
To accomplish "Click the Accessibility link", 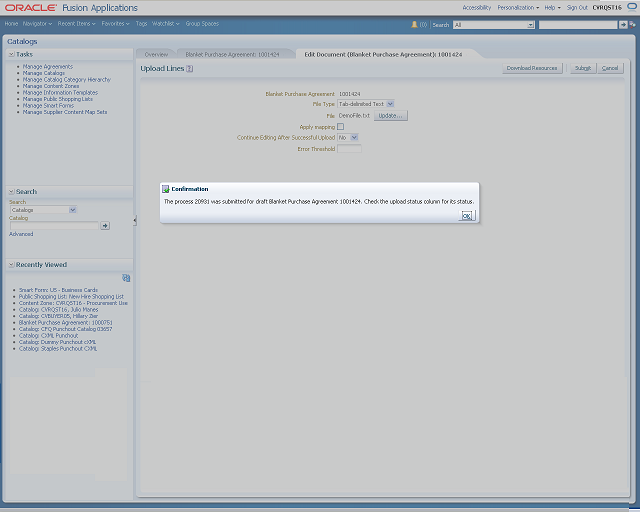I will [476, 7].
